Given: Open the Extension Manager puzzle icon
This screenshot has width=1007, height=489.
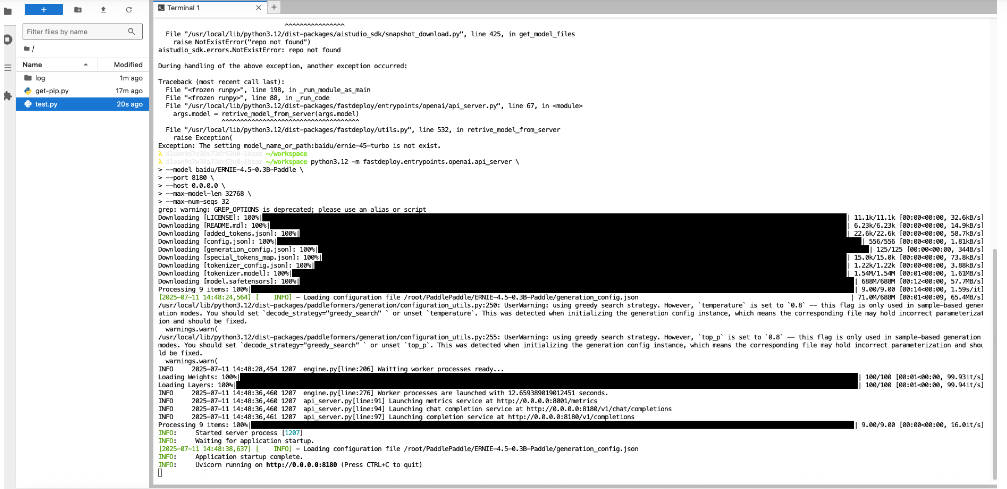Looking at the screenshot, I should click(x=7, y=95).
